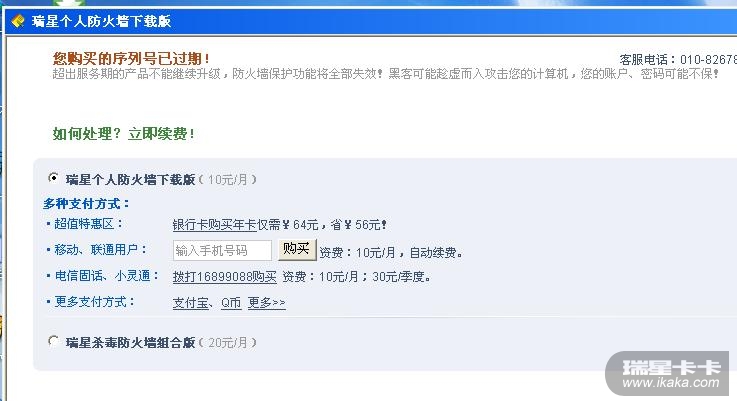
Task: Click the 瑞星个人防火墙下载版 option label
Action: point(130,180)
